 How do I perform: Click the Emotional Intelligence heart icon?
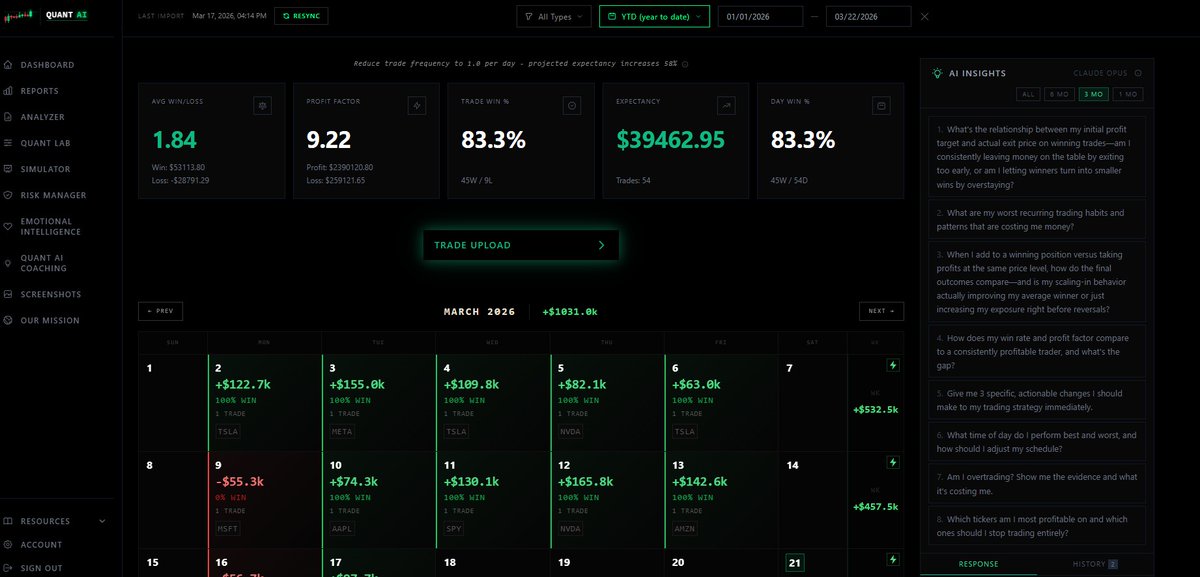[8, 226]
